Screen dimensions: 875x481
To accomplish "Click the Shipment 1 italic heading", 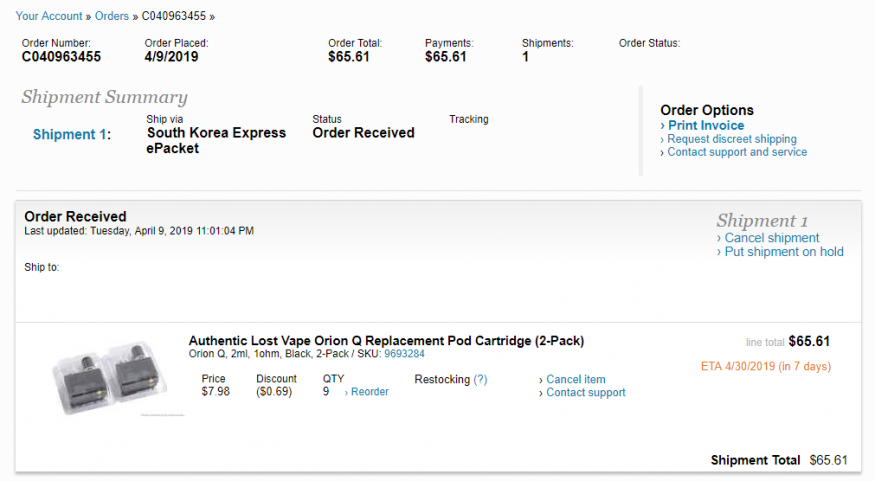I will click(x=762, y=221).
